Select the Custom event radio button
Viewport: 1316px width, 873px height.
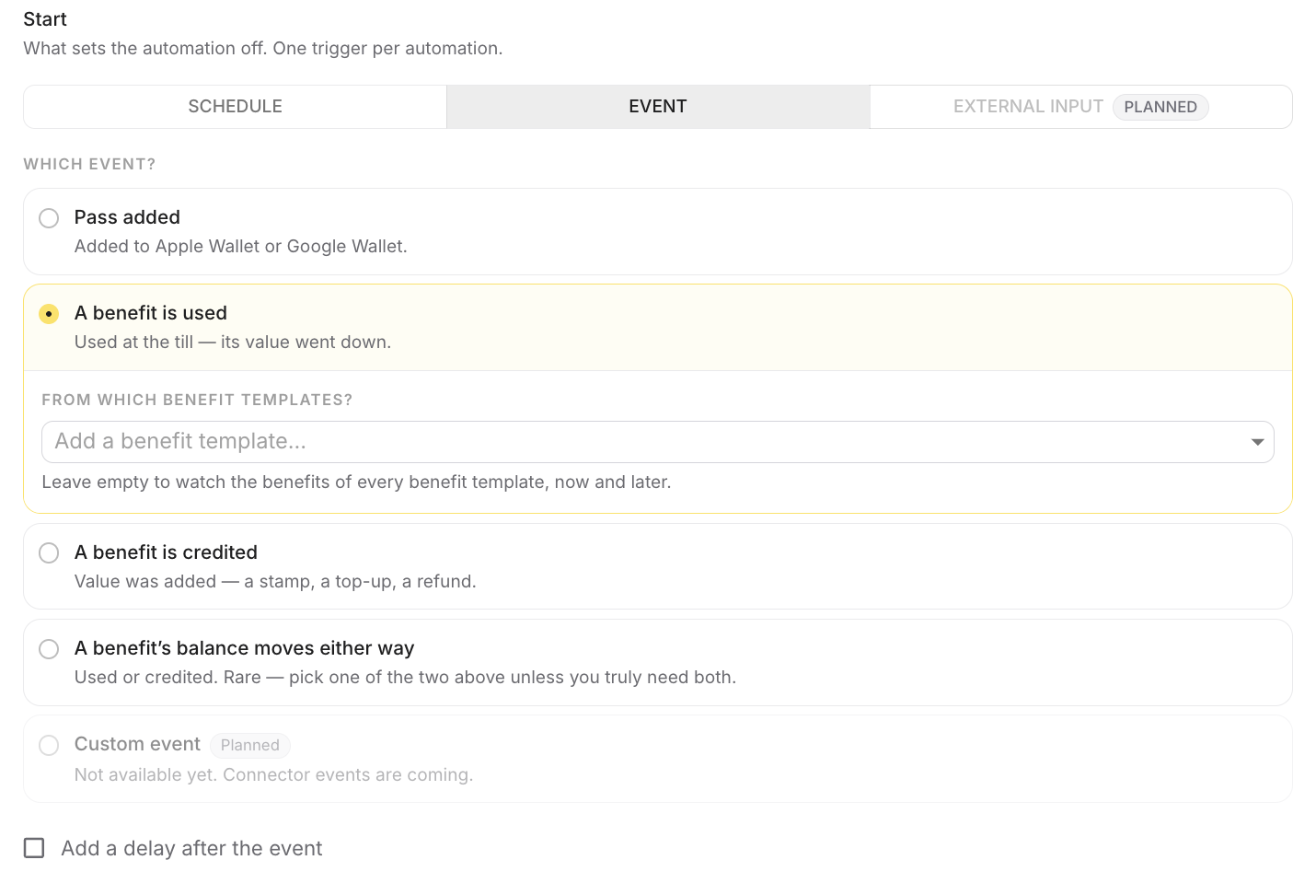pyautogui.click(x=49, y=745)
